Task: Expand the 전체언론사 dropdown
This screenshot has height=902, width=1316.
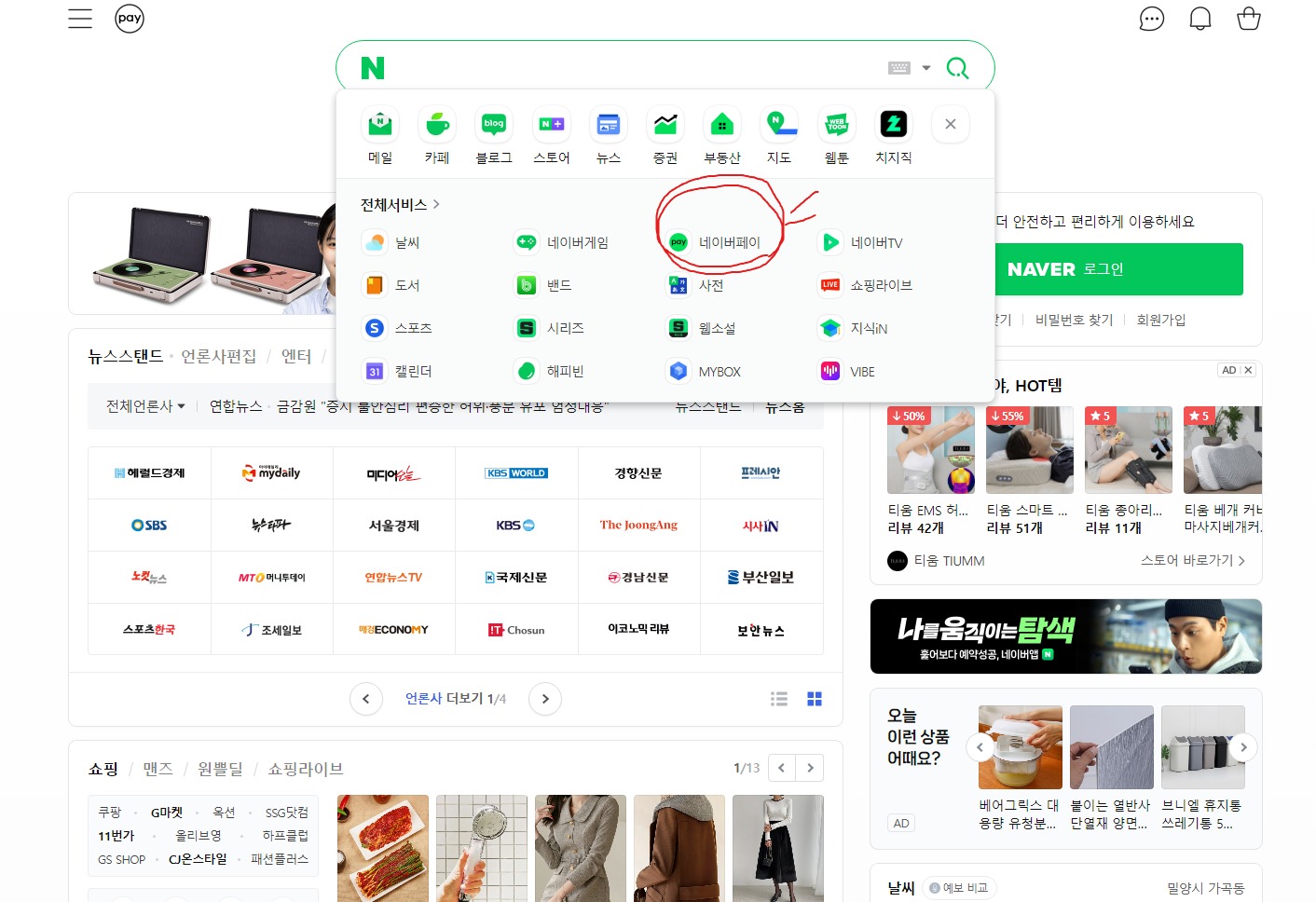Action: tap(145, 406)
